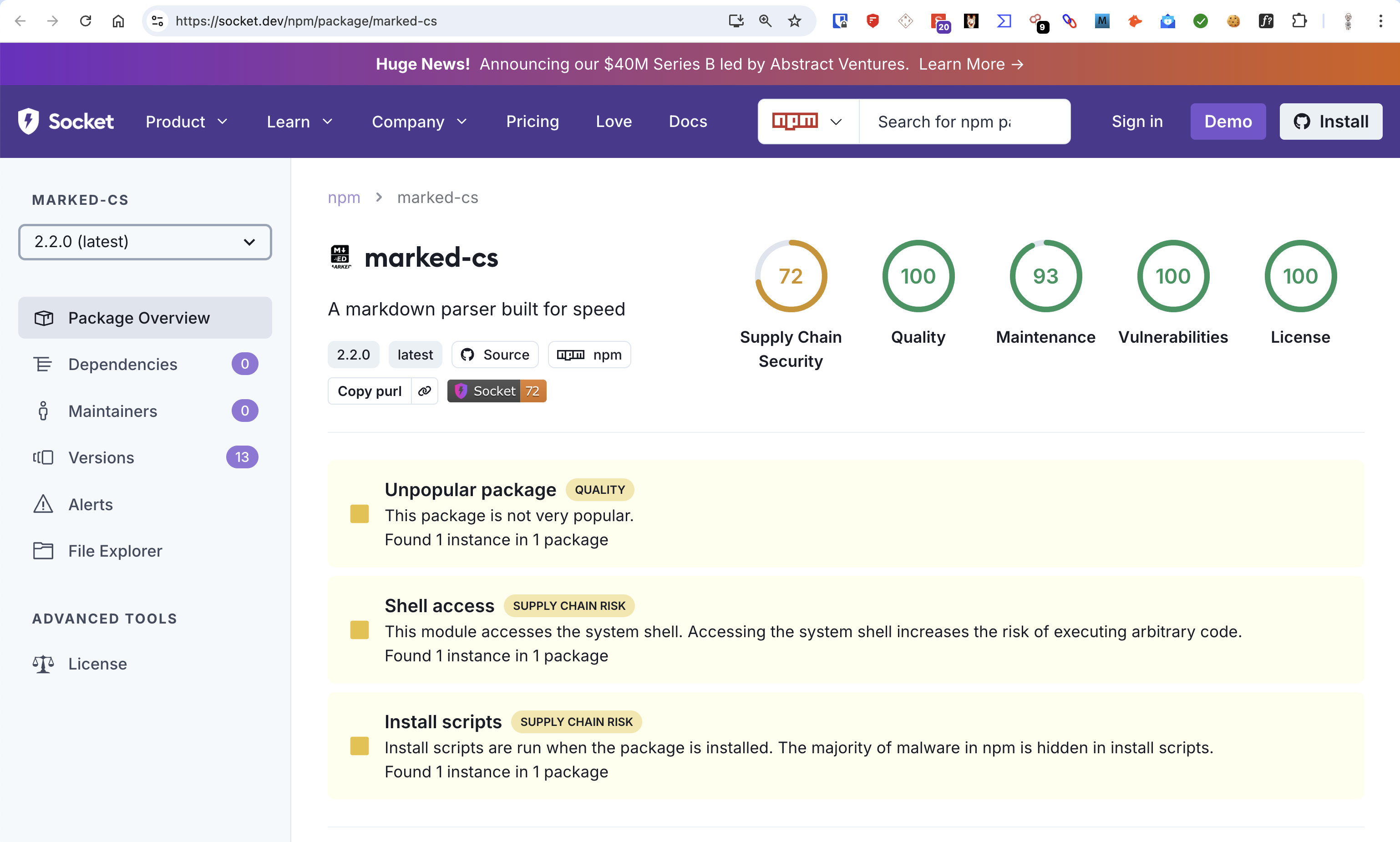Click the Alerts warning triangle icon
Screen dimensions: 1400x842
click(x=43, y=504)
